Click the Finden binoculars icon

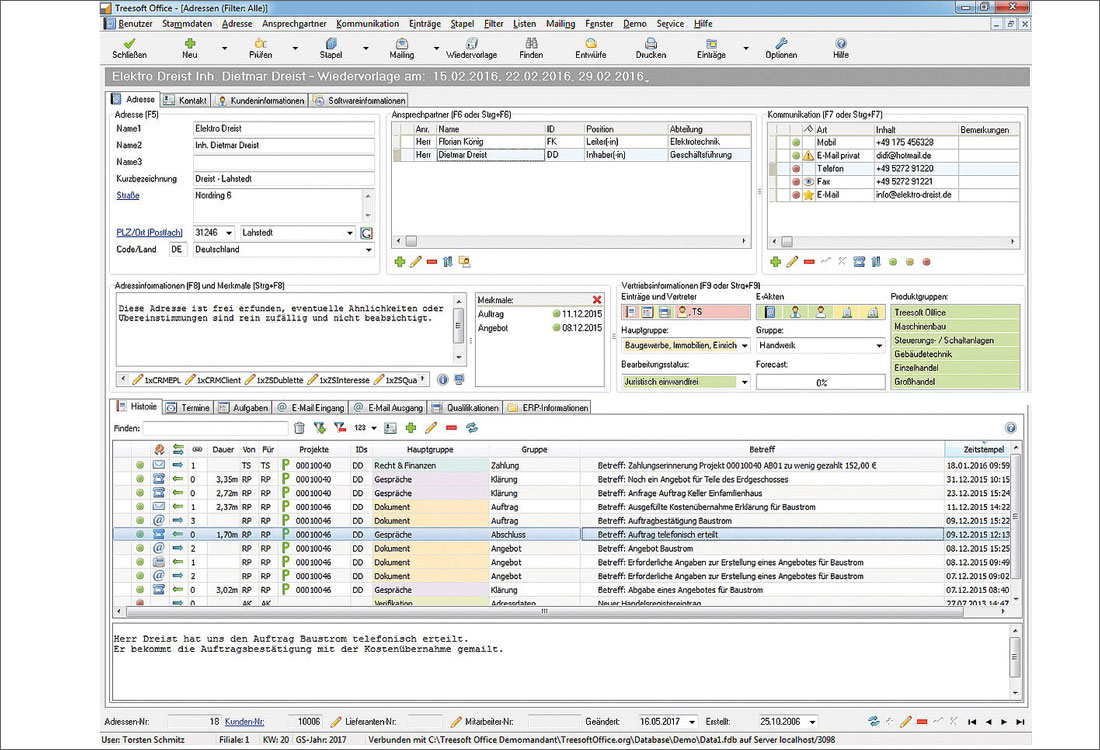[x=531, y=44]
